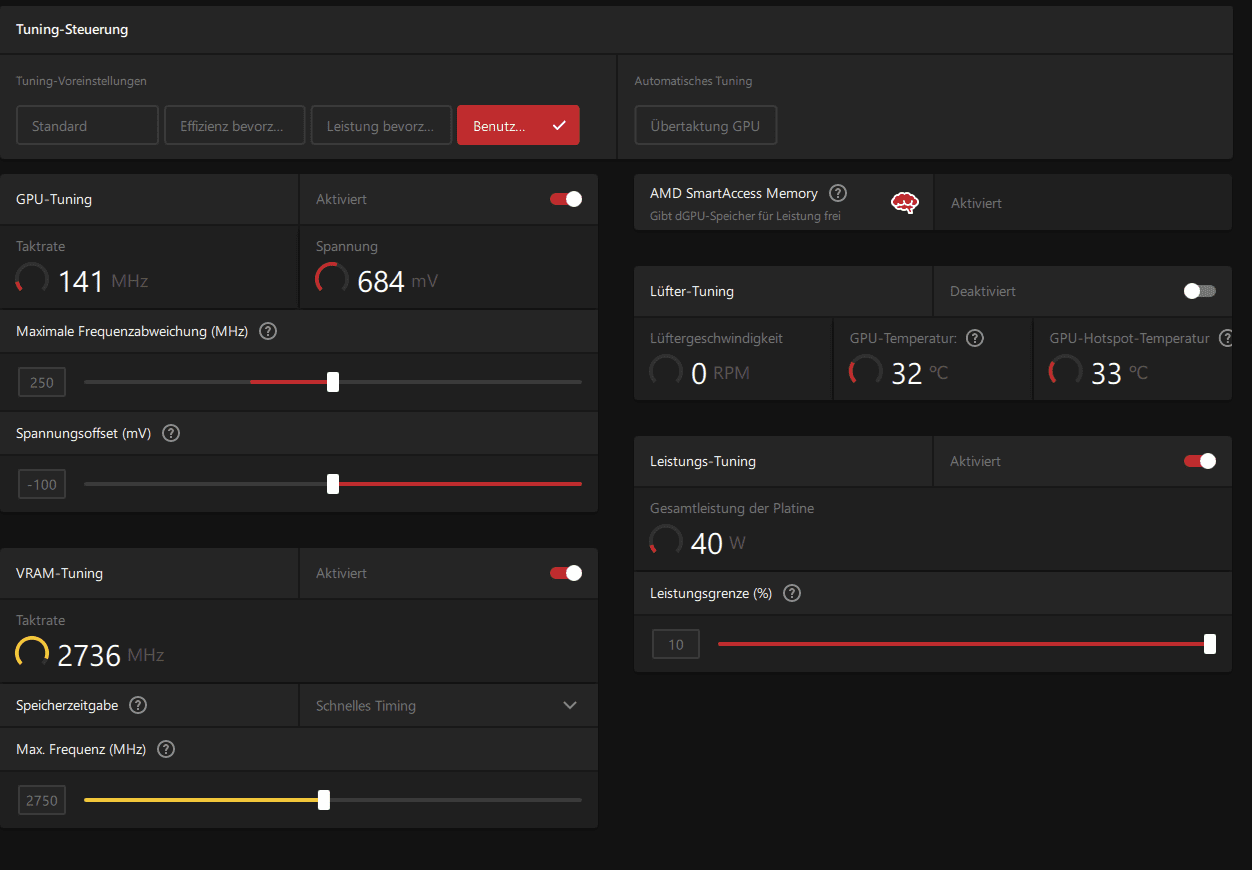Click the GPU Taktrate gauge icon
Screen dimensions: 1252x870
pos(33,279)
